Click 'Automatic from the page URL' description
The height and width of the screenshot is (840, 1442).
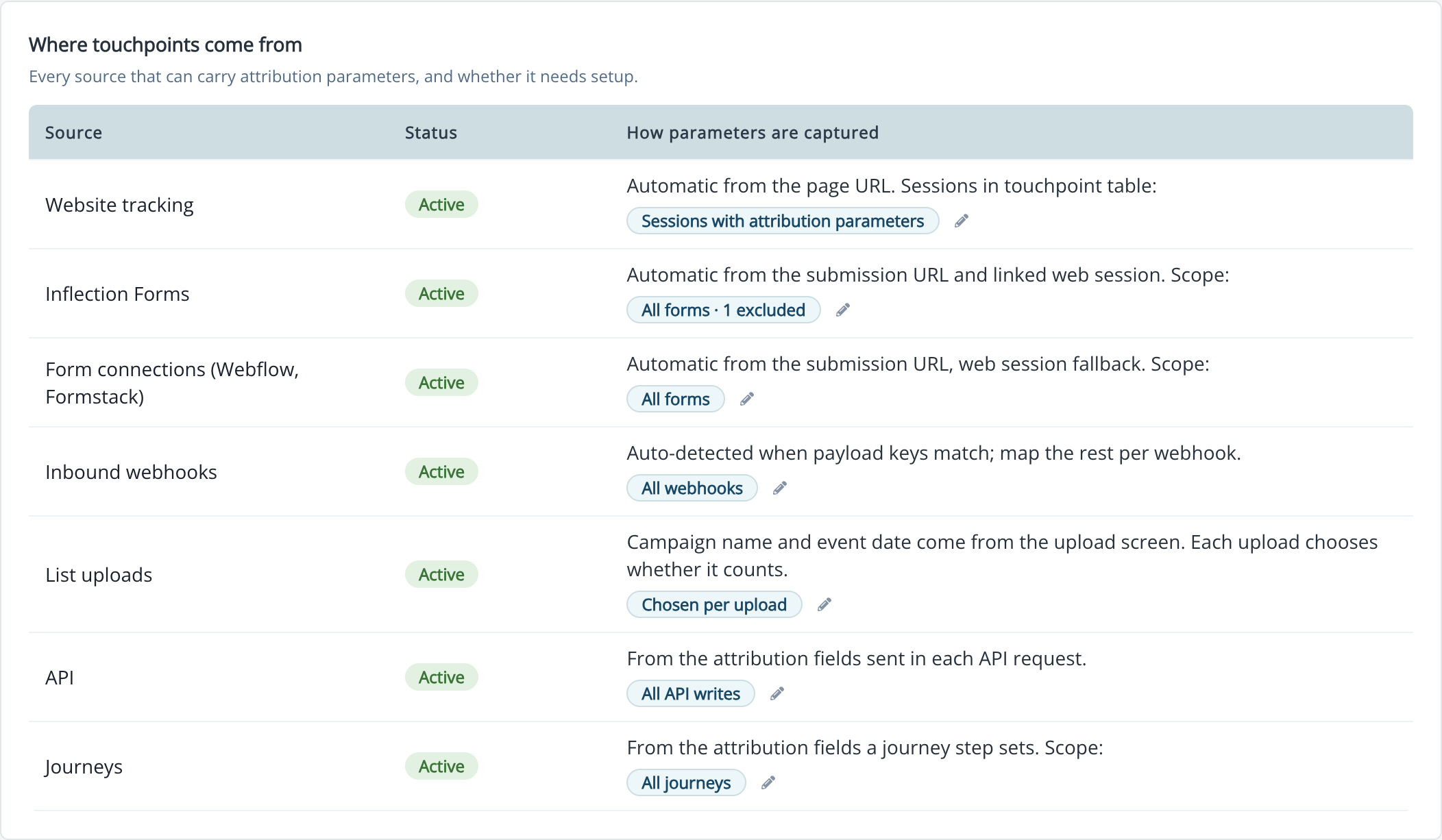coord(892,186)
